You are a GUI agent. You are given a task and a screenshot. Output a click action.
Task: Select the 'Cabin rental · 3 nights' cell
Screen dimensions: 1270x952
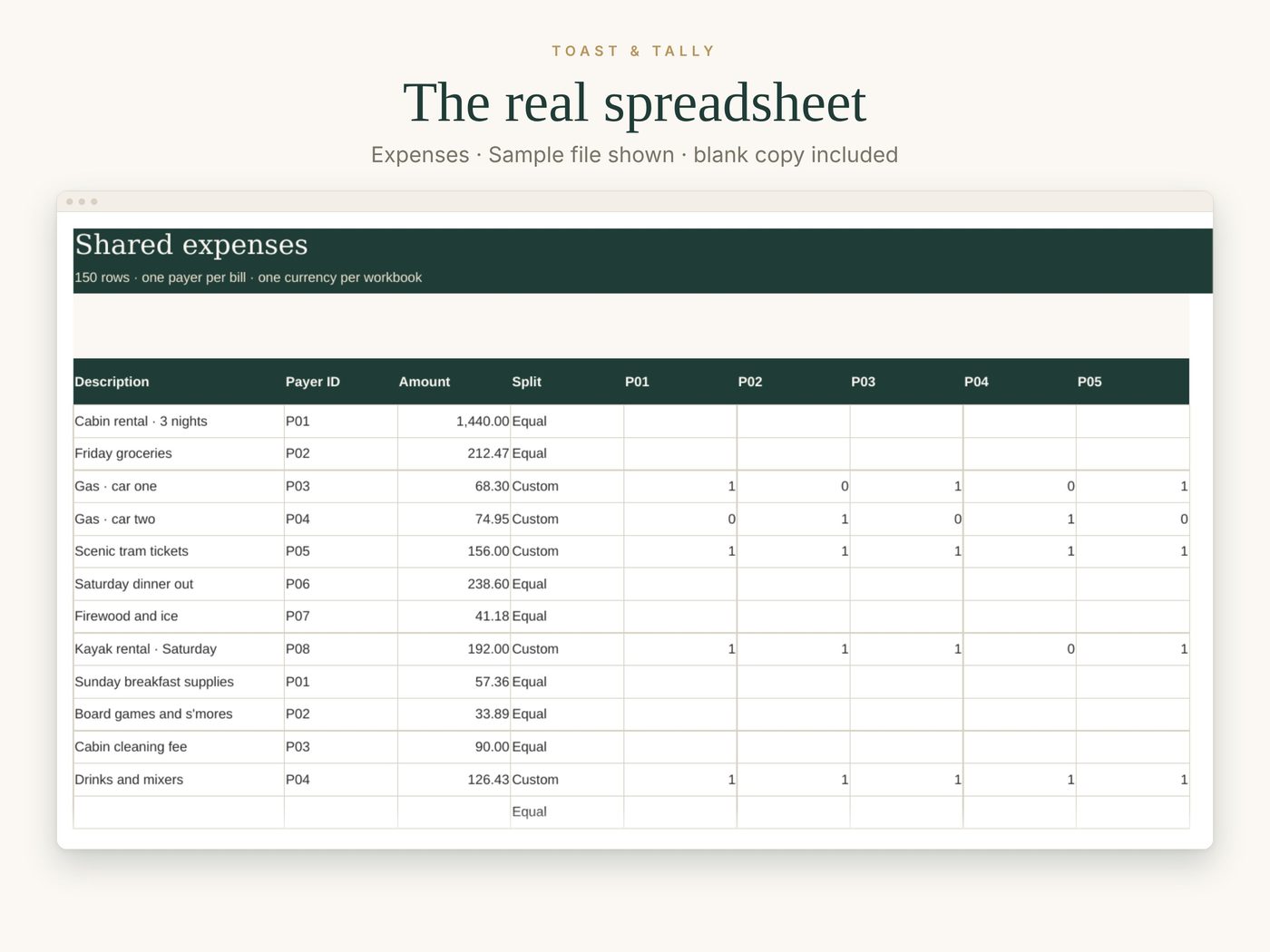(x=179, y=422)
